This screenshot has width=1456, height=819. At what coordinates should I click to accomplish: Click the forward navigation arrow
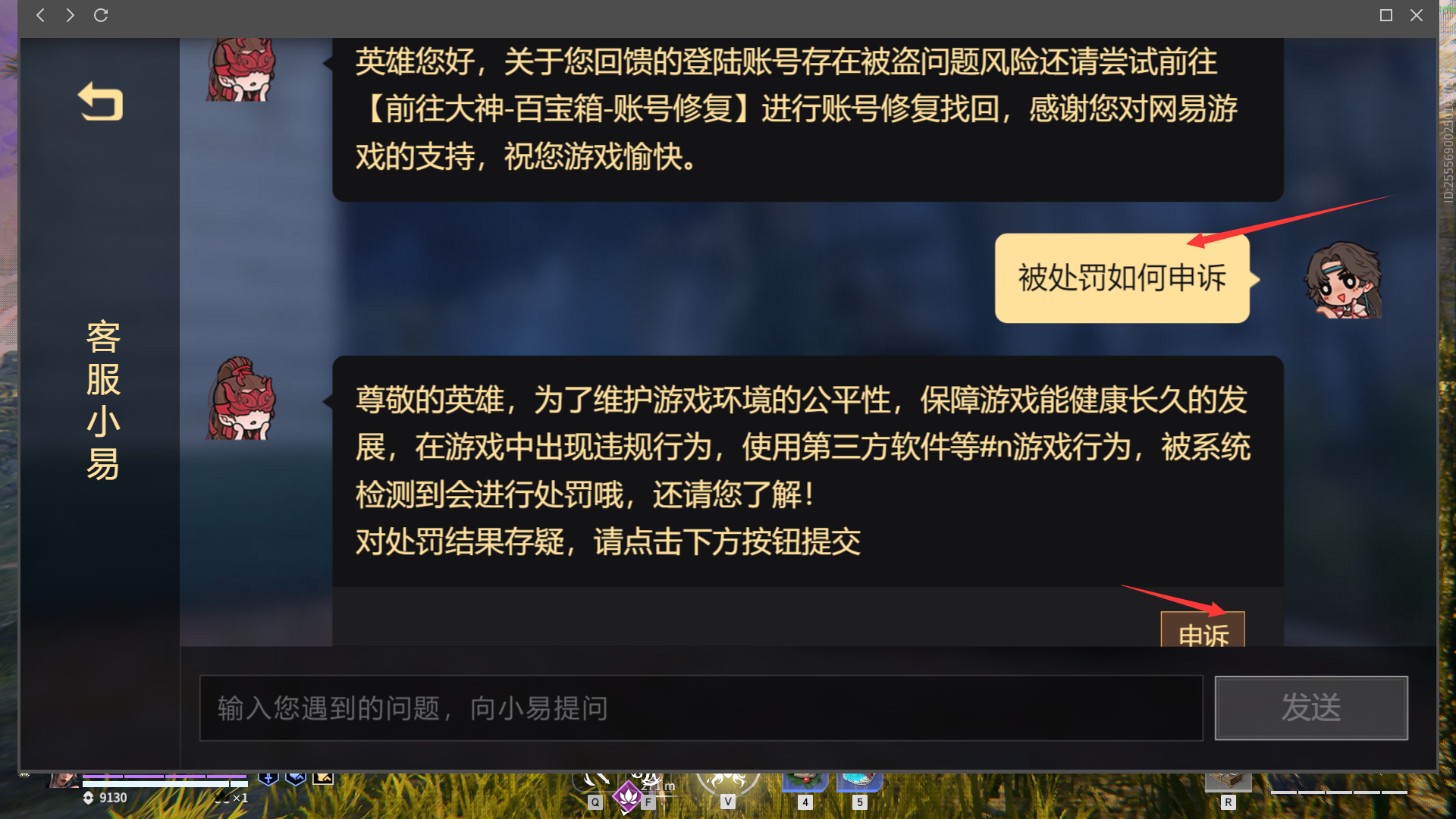pyautogui.click(x=71, y=15)
